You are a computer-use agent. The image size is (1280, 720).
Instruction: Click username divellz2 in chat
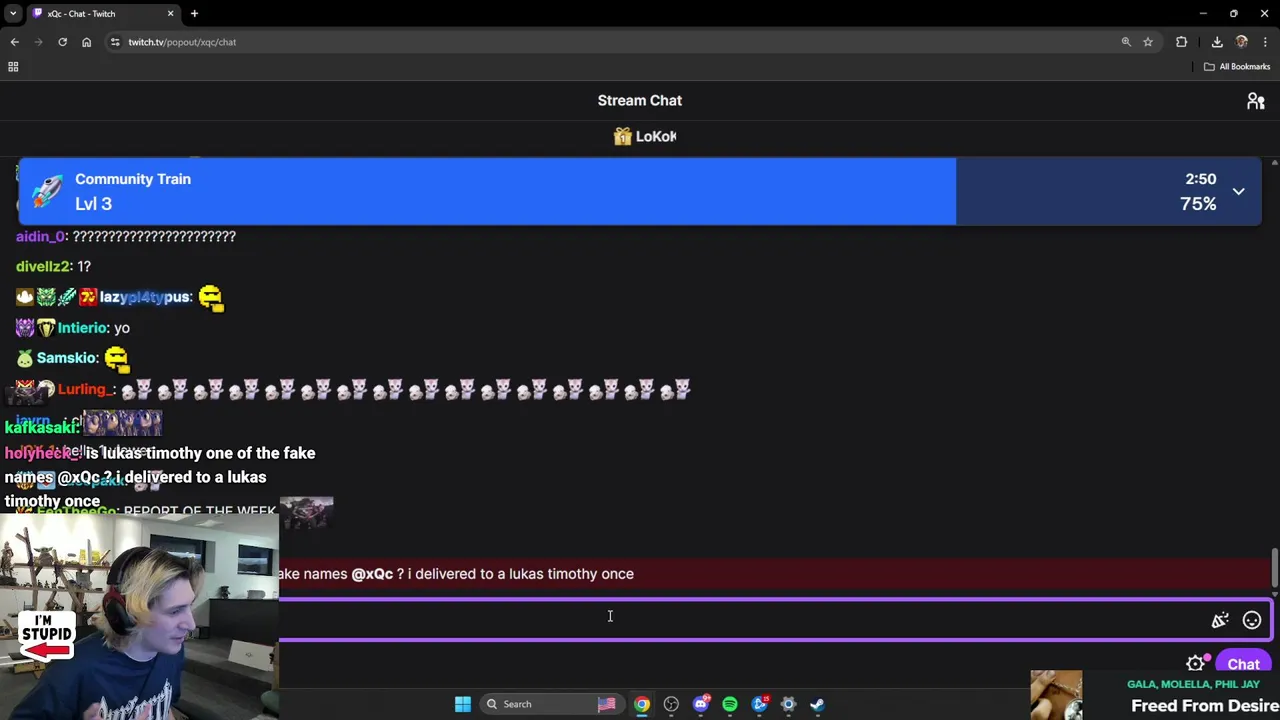(42, 266)
